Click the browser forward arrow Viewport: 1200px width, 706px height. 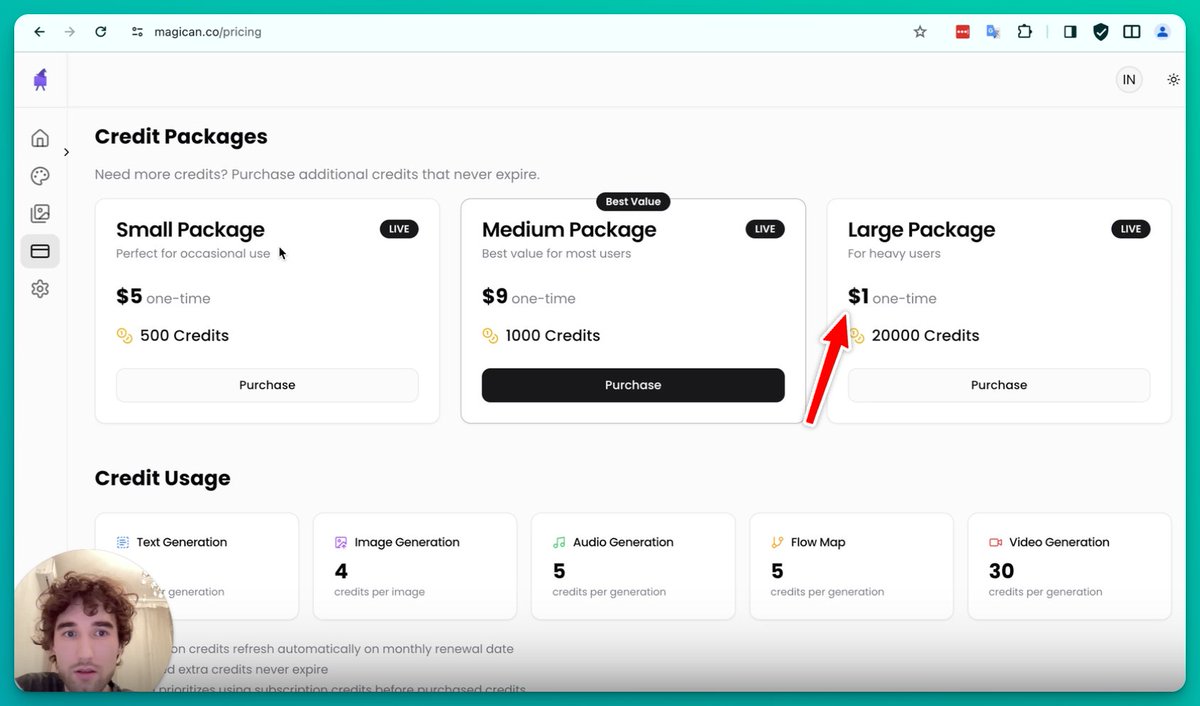point(69,32)
